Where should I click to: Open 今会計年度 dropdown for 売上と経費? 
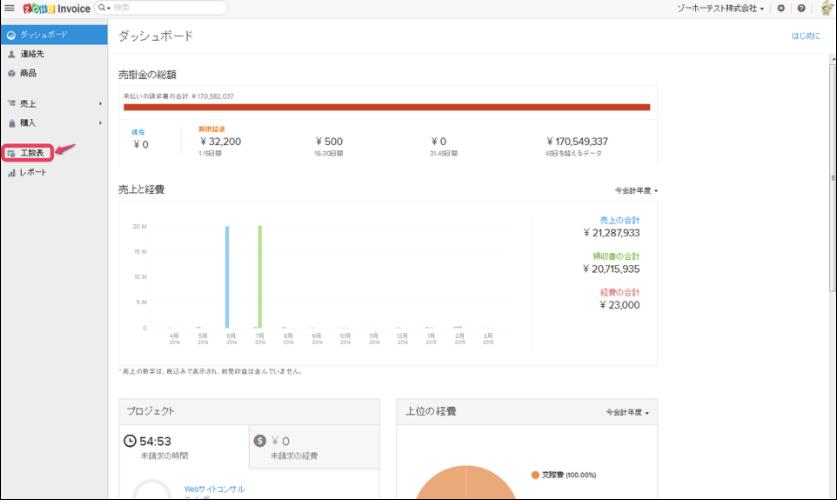click(x=636, y=191)
